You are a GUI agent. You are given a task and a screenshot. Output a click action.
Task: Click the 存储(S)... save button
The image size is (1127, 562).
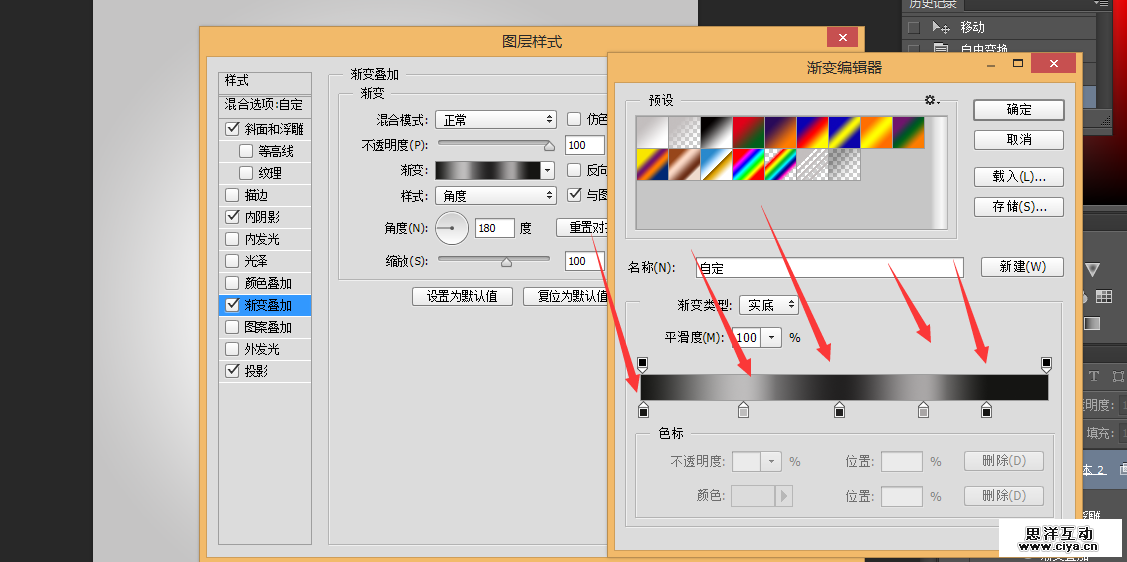click(1019, 206)
